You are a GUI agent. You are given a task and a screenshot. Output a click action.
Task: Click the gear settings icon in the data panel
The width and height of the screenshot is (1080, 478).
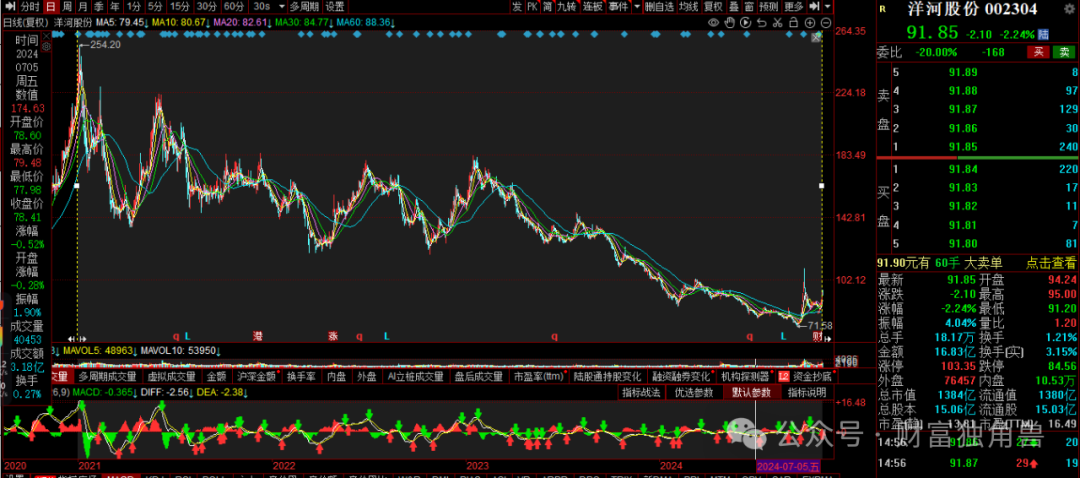click(47, 47)
